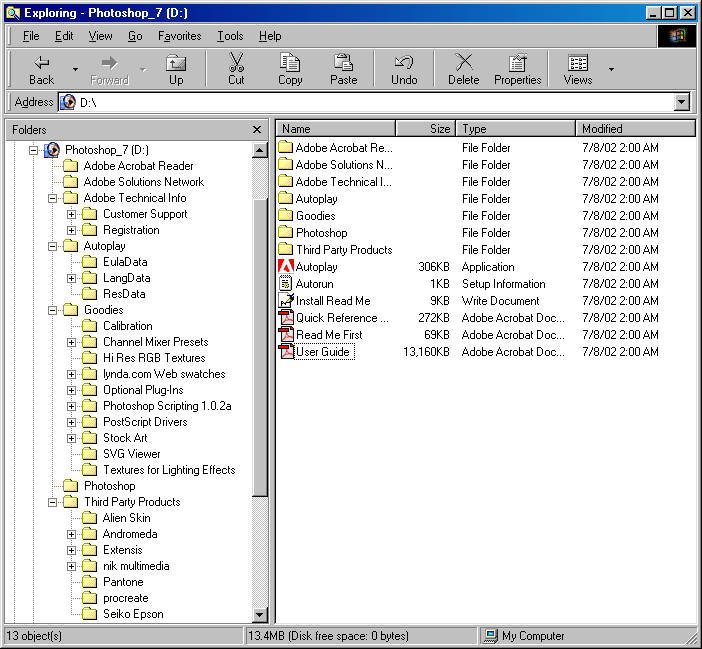
Task: Open the Go menu
Action: click(x=135, y=36)
